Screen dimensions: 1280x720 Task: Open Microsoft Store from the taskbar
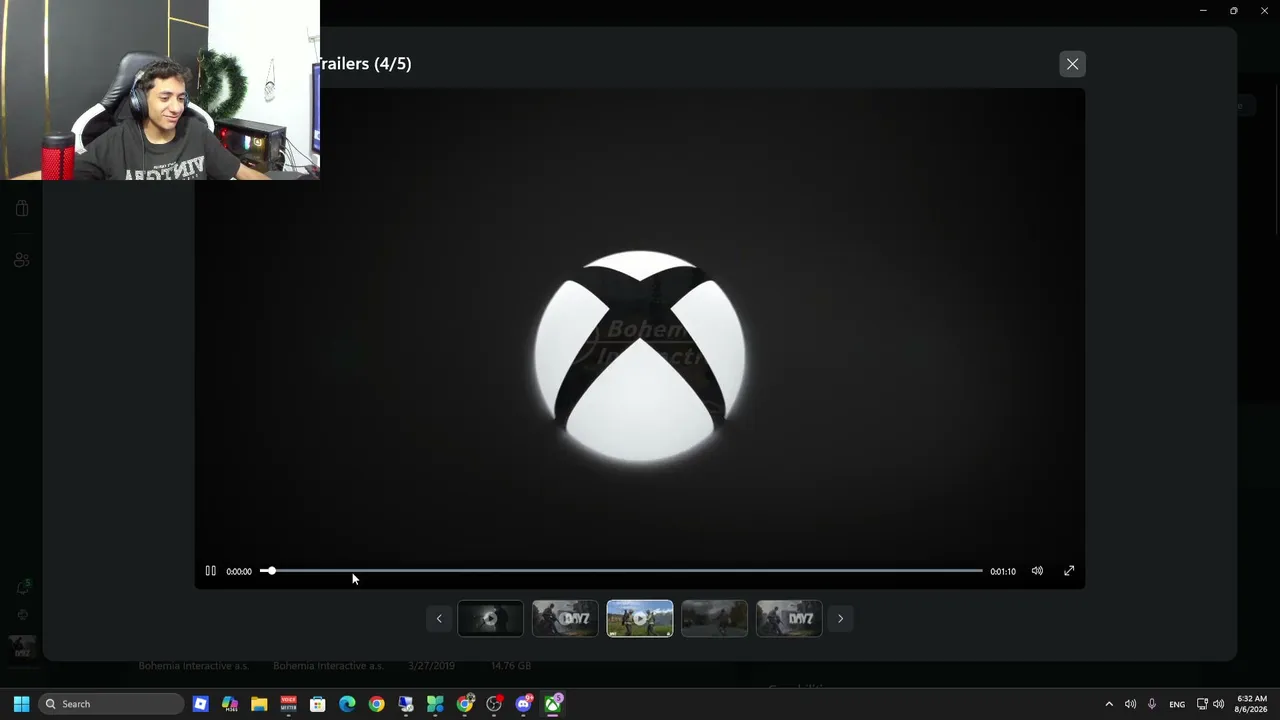pos(318,704)
